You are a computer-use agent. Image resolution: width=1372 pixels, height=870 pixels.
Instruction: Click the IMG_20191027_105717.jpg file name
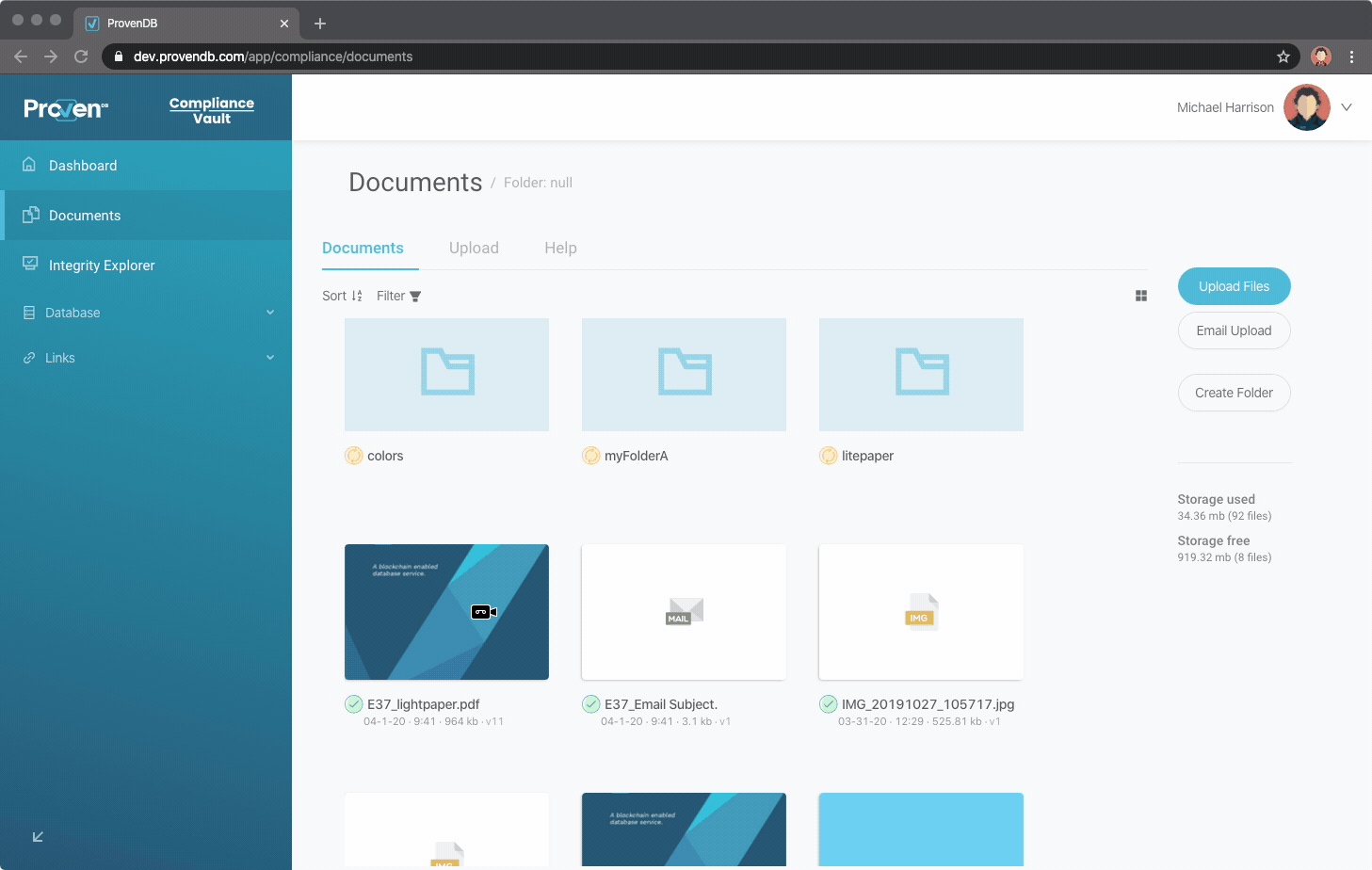tap(928, 704)
